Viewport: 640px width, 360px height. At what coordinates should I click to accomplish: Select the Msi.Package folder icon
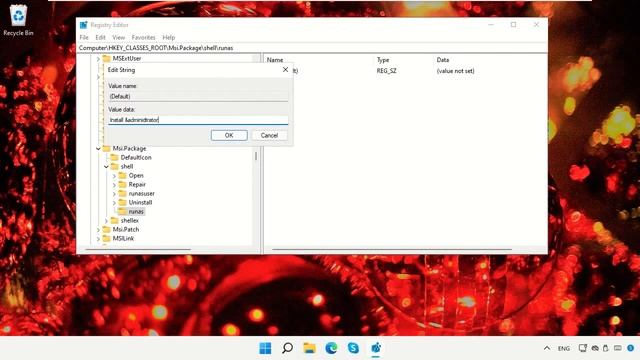(x=107, y=148)
